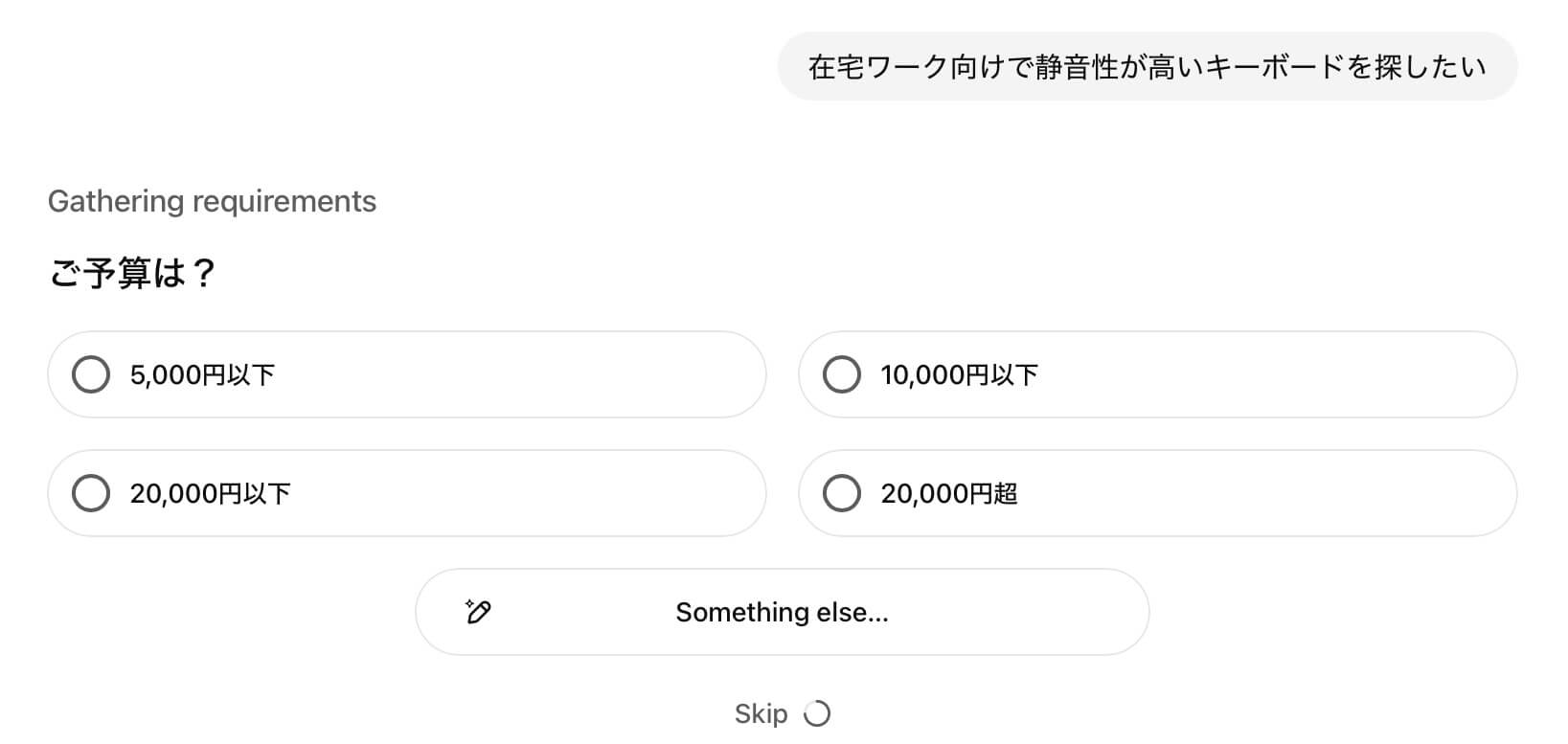Select the 20,000円以下 radio circle
The height and width of the screenshot is (744, 1568).
pyautogui.click(x=91, y=493)
